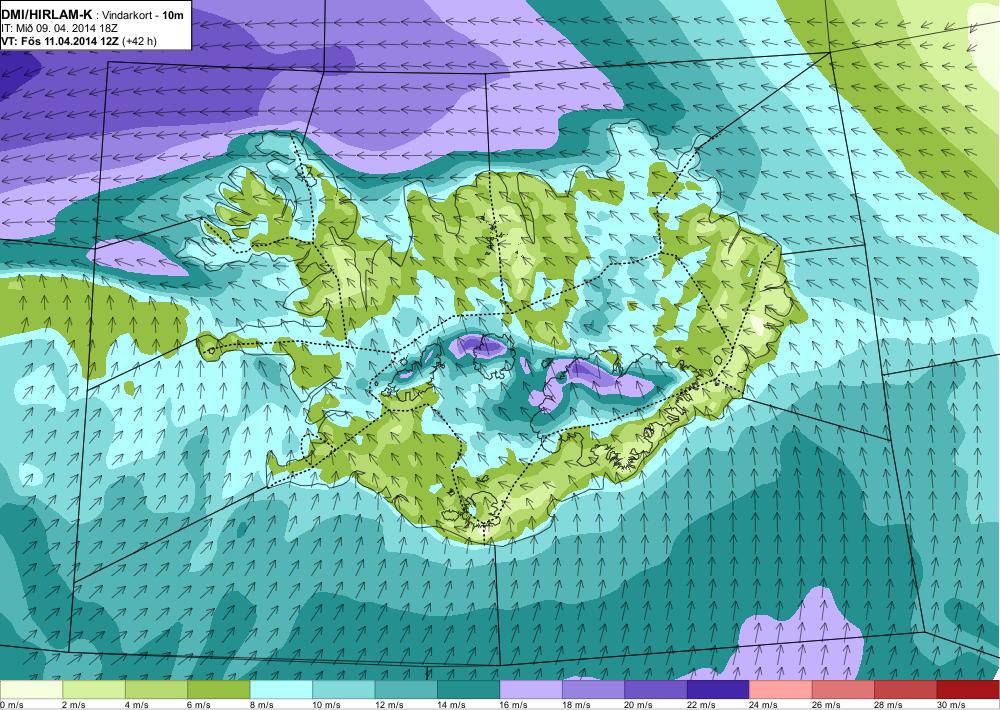Click the salmon 26–28 m/s legend swatch
This screenshot has width=1000, height=710.
point(844,690)
